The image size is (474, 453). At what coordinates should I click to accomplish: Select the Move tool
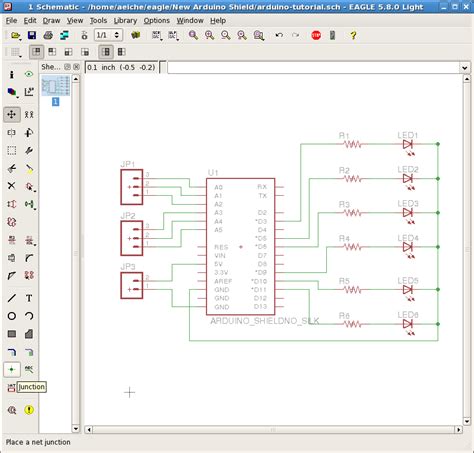[x=12, y=115]
